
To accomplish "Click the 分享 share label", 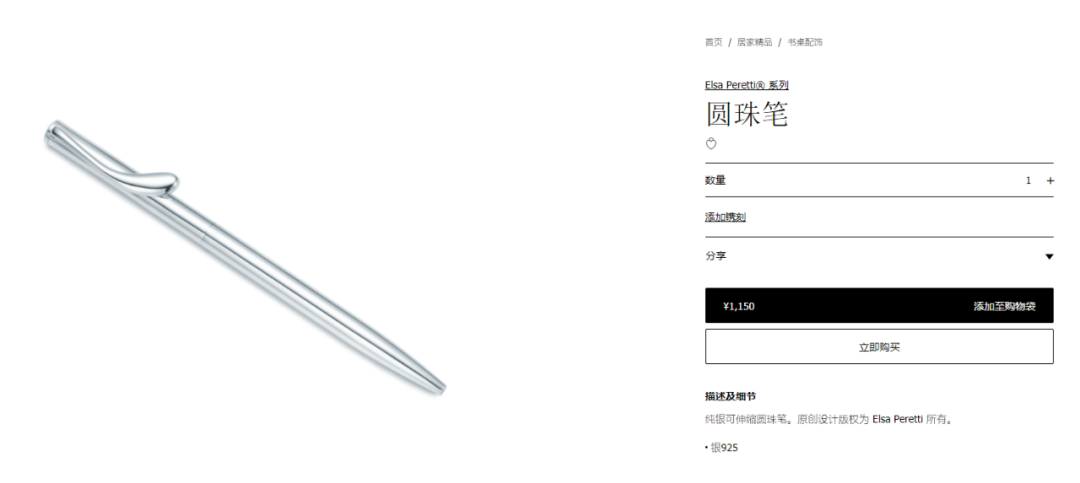I will click(x=715, y=256).
